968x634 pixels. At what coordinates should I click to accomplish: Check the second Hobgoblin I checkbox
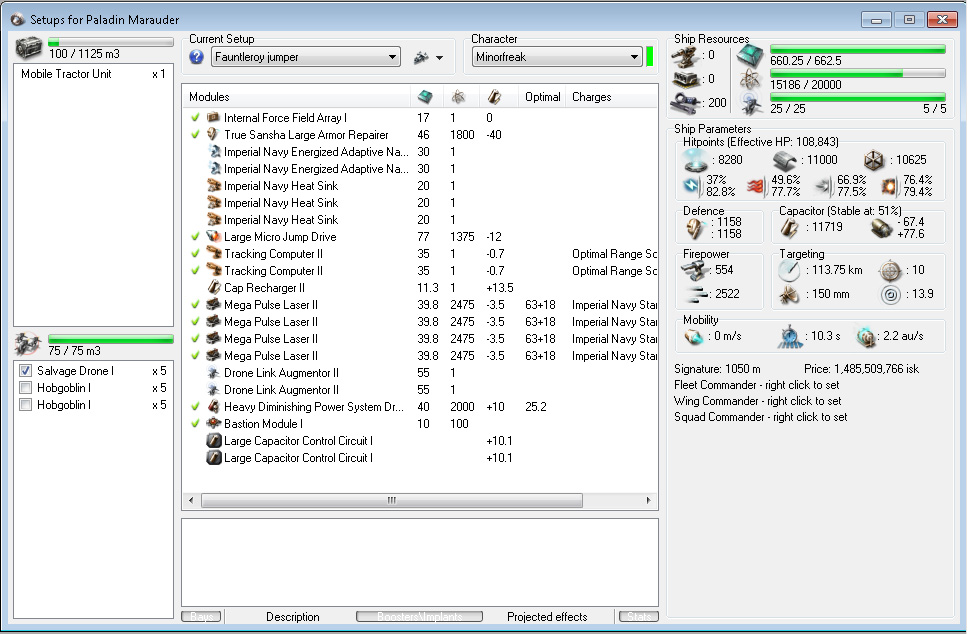[x=25, y=404]
